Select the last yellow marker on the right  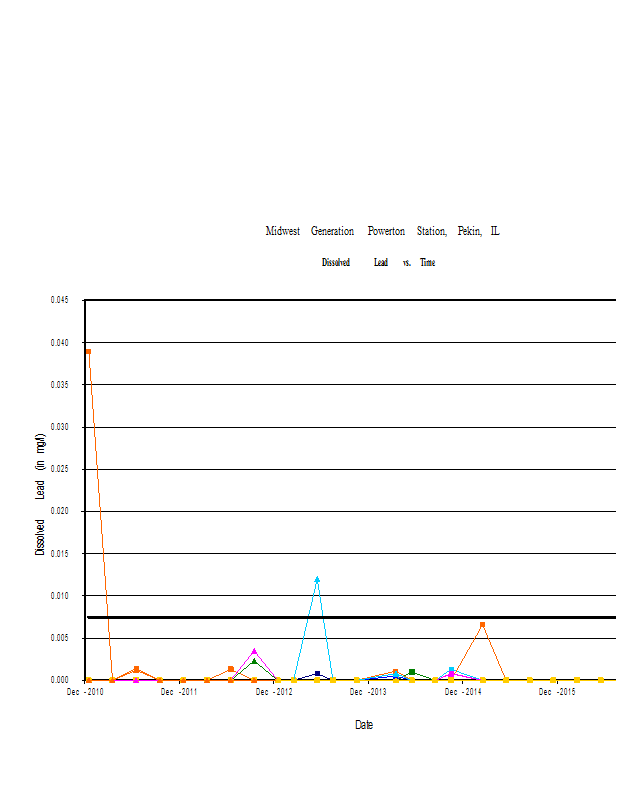[600, 680]
